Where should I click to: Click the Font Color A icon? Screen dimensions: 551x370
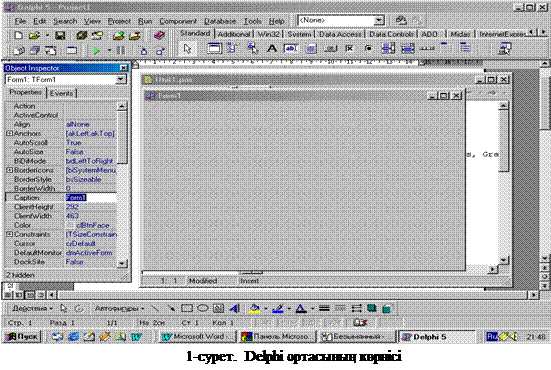[301, 309]
